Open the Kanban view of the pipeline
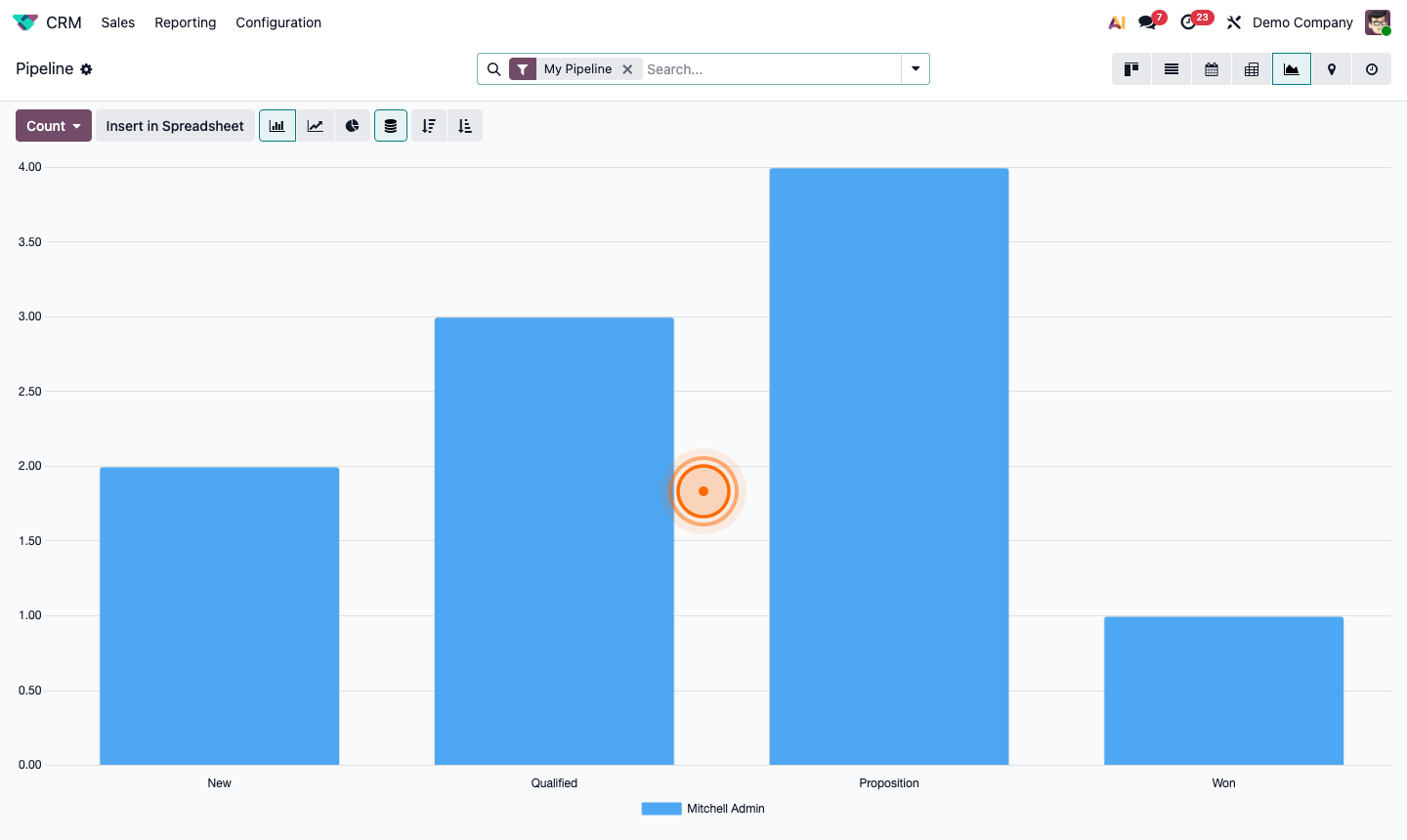This screenshot has width=1407, height=840. pos(1130,69)
